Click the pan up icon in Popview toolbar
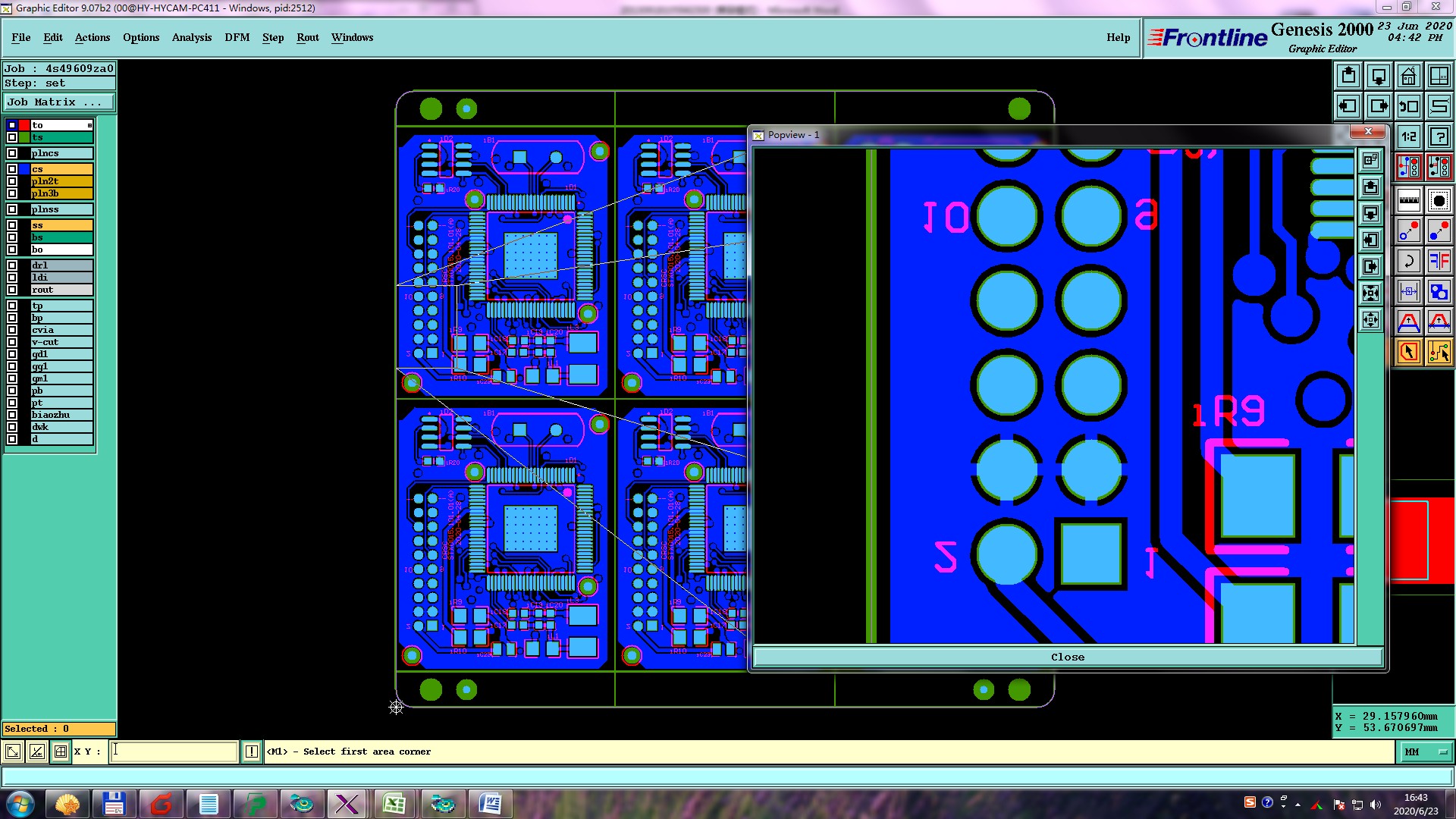The height and width of the screenshot is (819, 1456). (x=1370, y=187)
